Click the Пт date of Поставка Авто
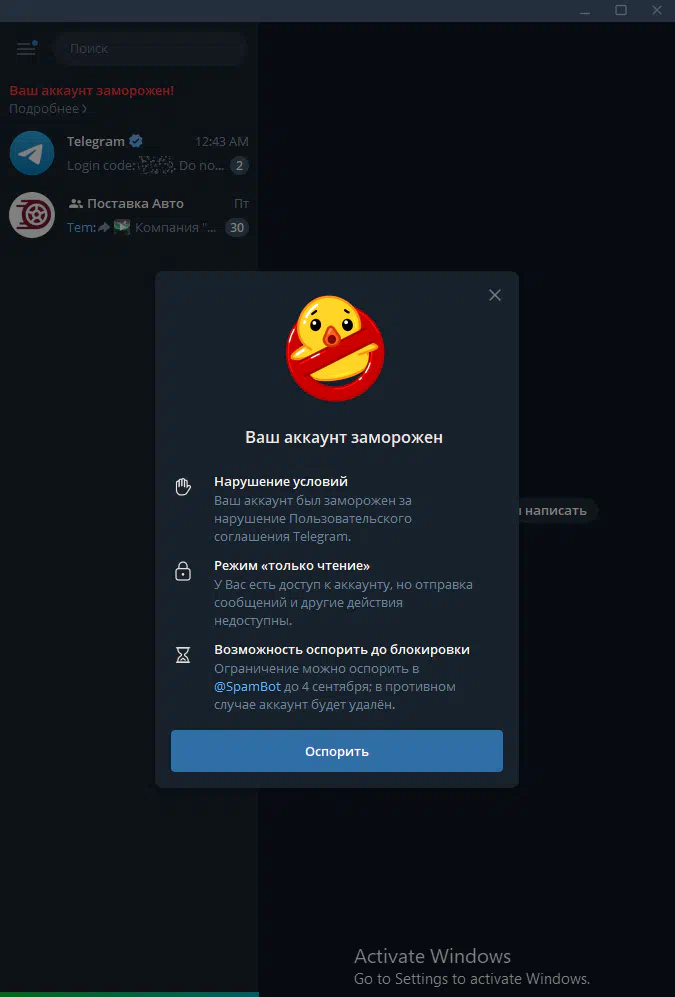Viewport: 675px width, 997px height. [x=242, y=203]
